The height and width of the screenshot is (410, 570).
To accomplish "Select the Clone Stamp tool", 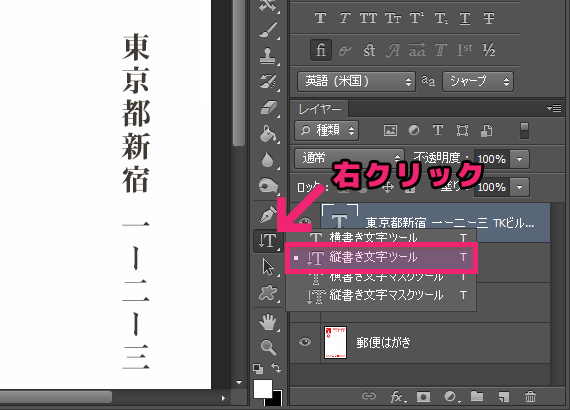I will click(x=268, y=56).
